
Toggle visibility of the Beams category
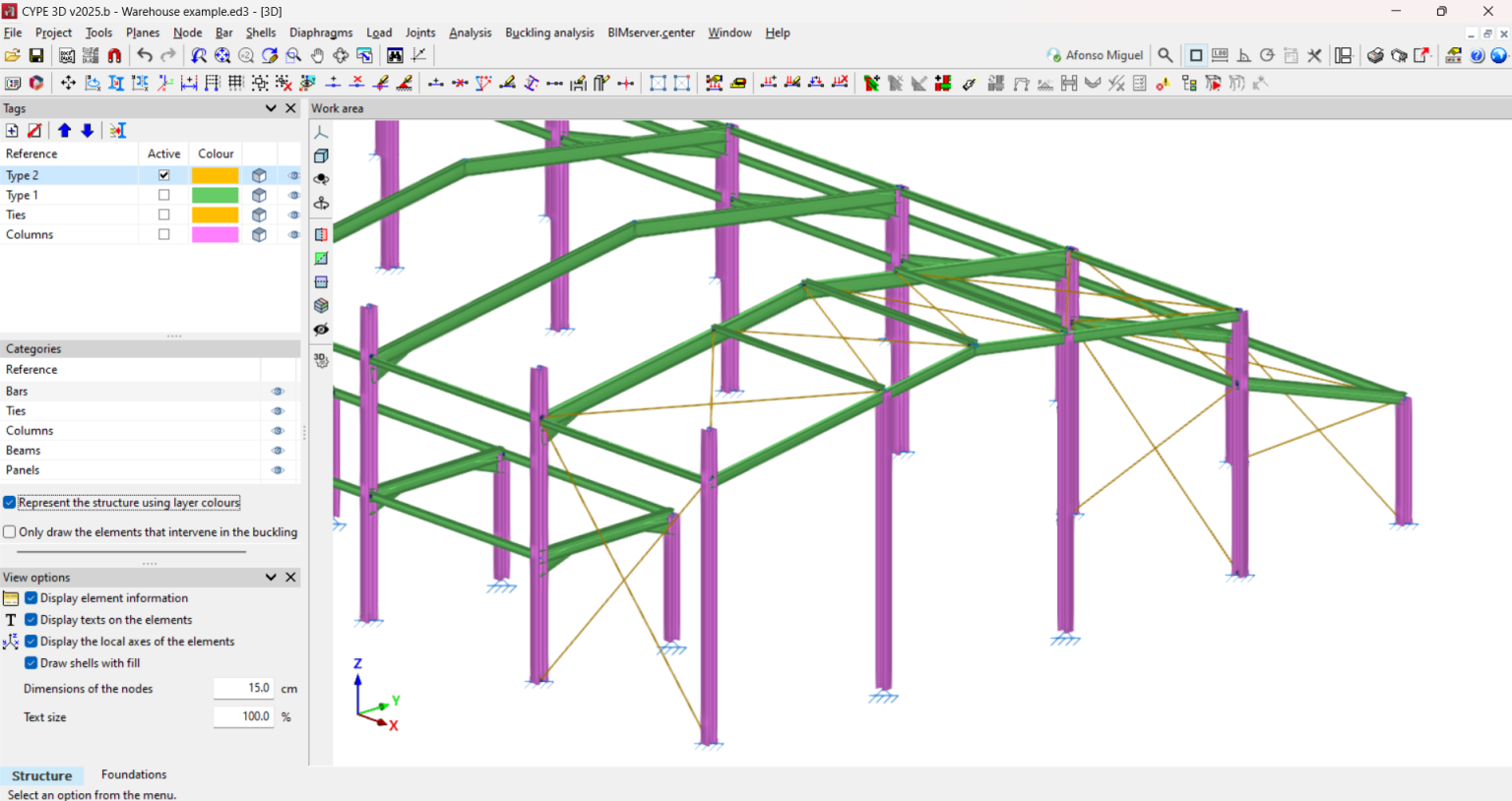pyautogui.click(x=278, y=450)
